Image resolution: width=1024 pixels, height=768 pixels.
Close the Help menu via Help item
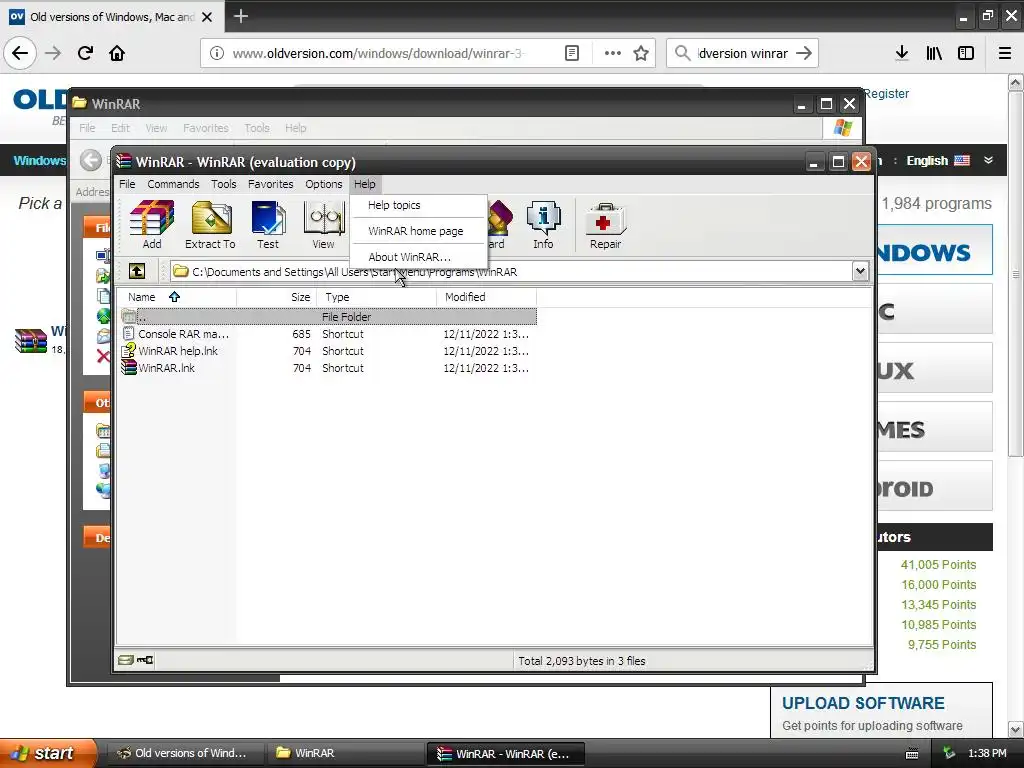point(364,184)
